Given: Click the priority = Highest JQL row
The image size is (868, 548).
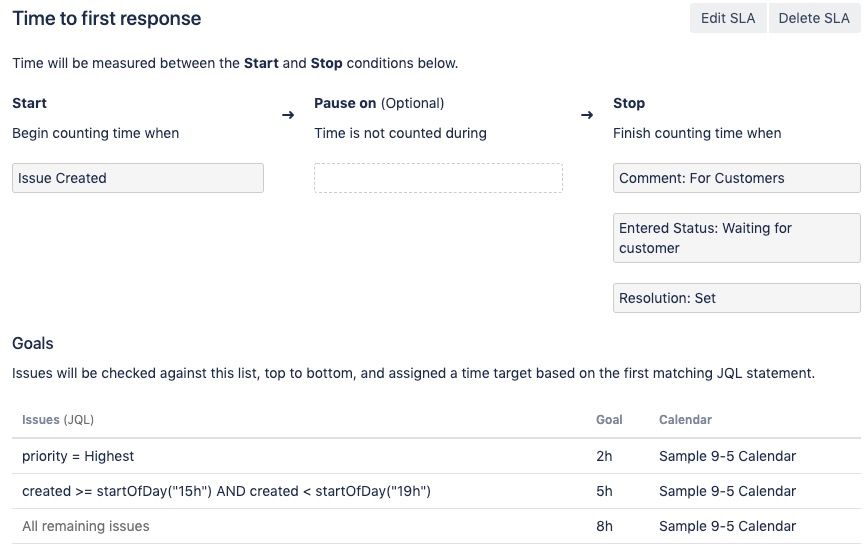Looking at the screenshot, I should (x=78, y=456).
